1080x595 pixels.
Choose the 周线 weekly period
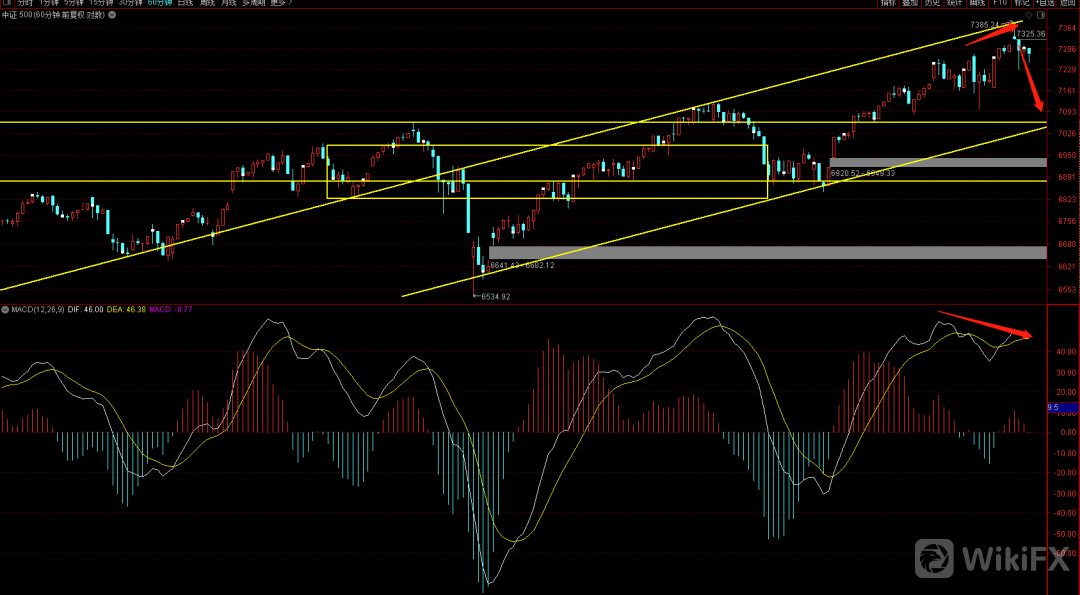pyautogui.click(x=207, y=3)
